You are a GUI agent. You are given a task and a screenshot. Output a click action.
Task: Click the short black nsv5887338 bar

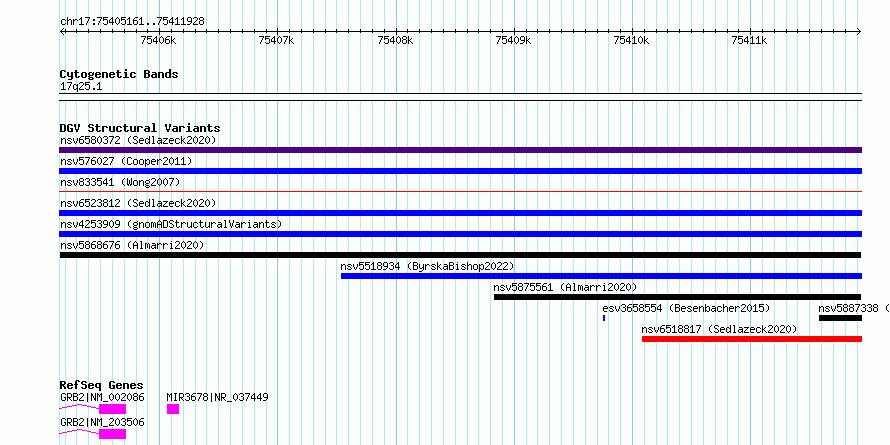click(840, 318)
